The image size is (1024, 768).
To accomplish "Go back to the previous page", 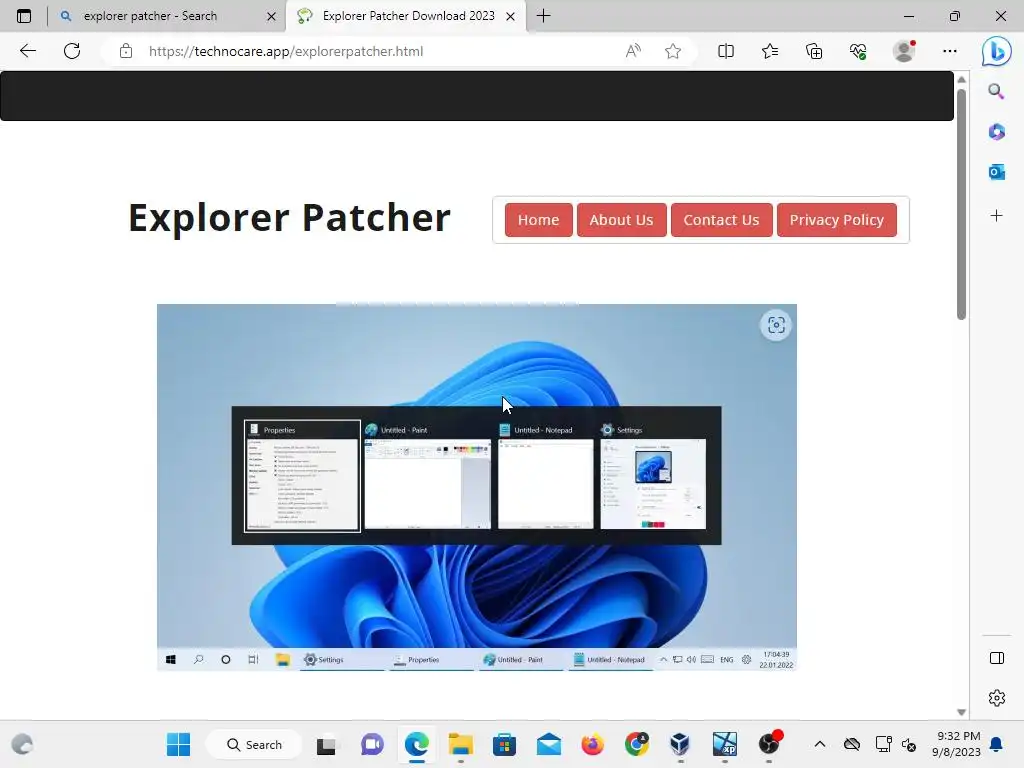I will click(27, 51).
